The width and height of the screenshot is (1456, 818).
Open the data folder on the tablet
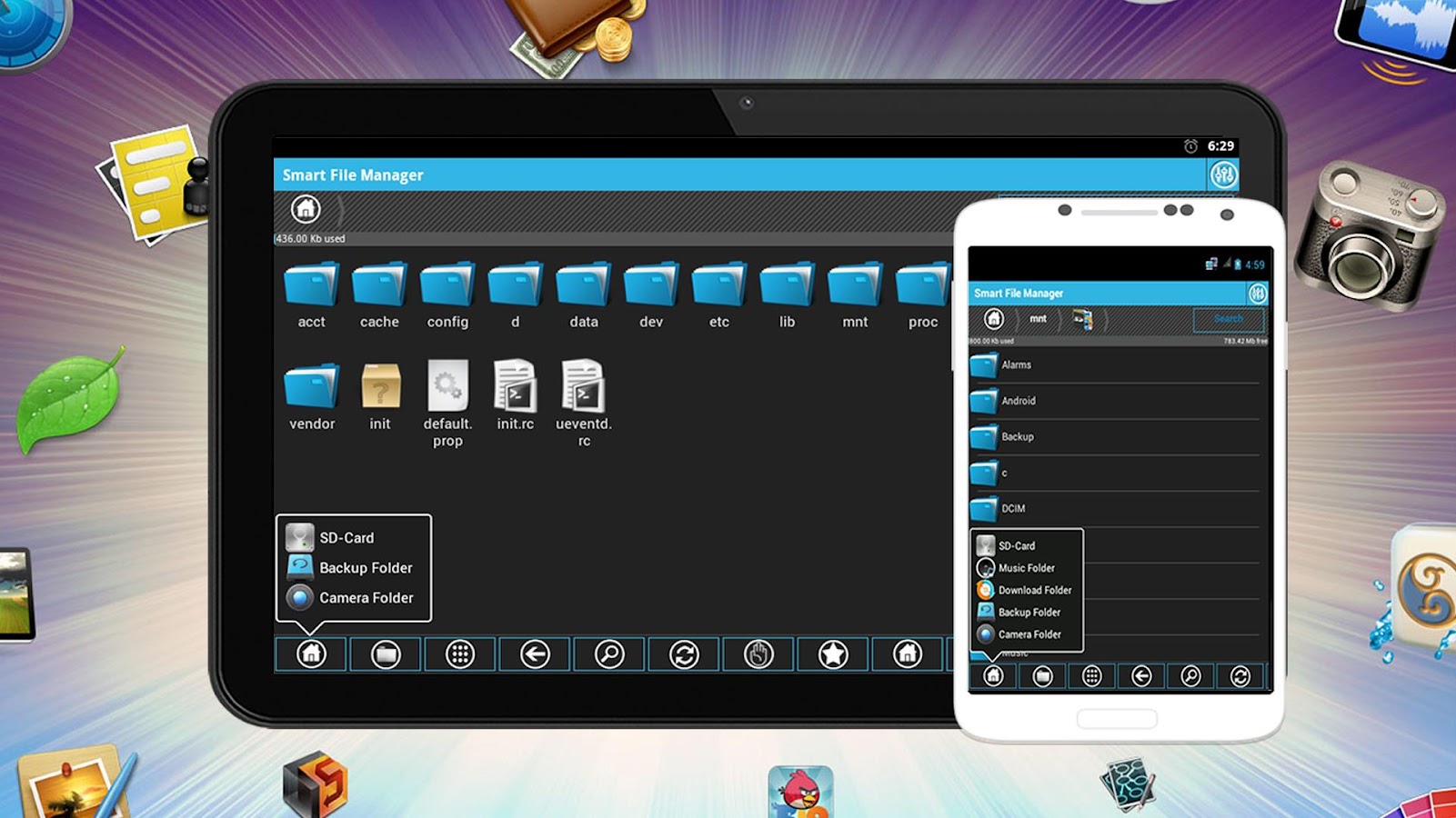click(584, 295)
